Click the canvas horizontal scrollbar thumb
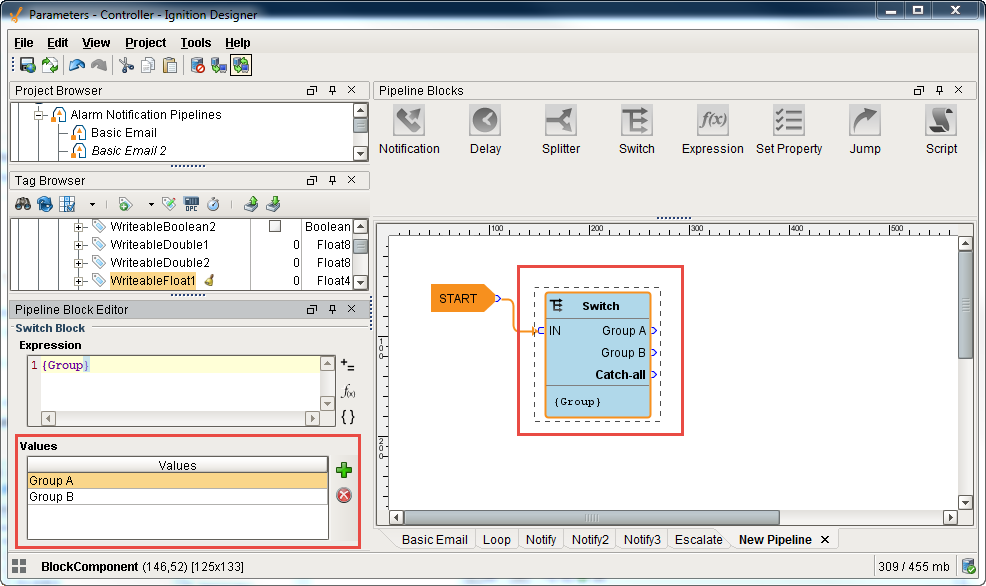986x586 pixels. click(591, 517)
